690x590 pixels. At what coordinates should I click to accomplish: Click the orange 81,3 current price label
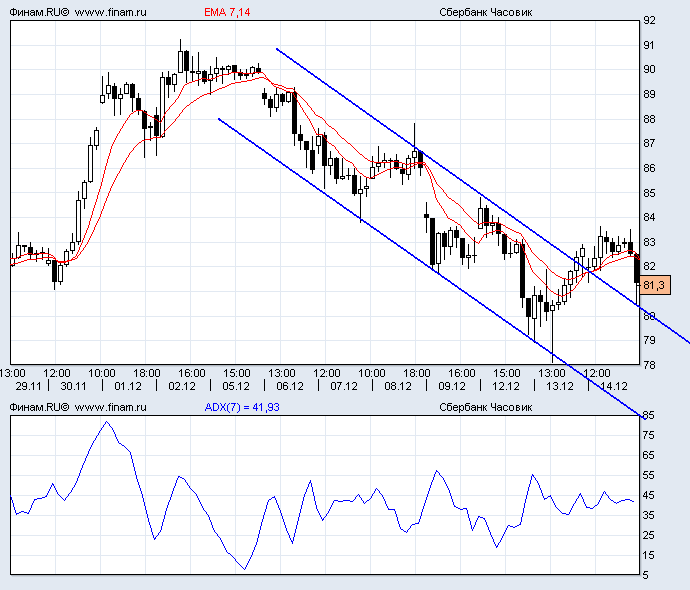point(655,286)
